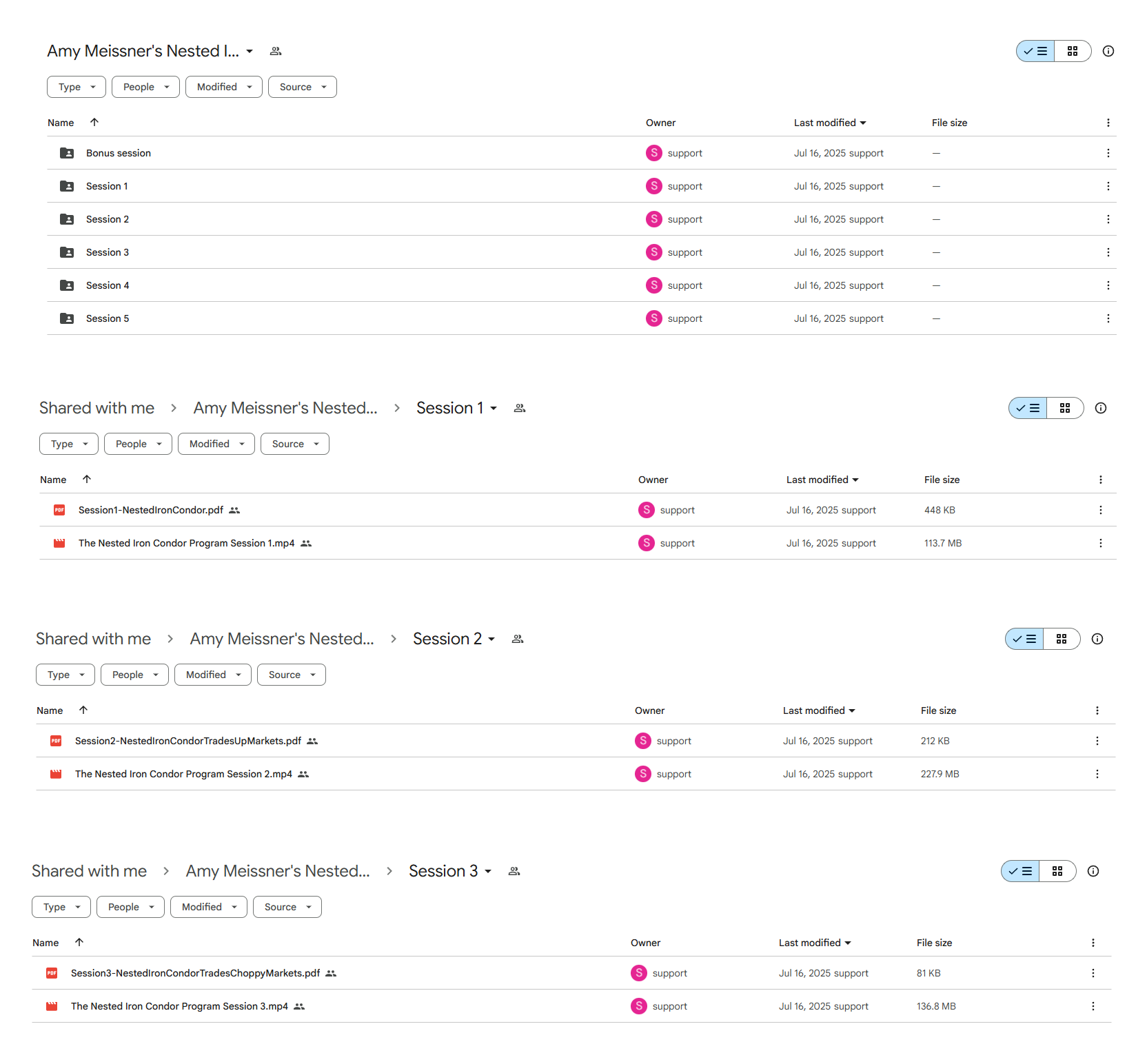Select grid layout in Session 1 panel

[1065, 408]
